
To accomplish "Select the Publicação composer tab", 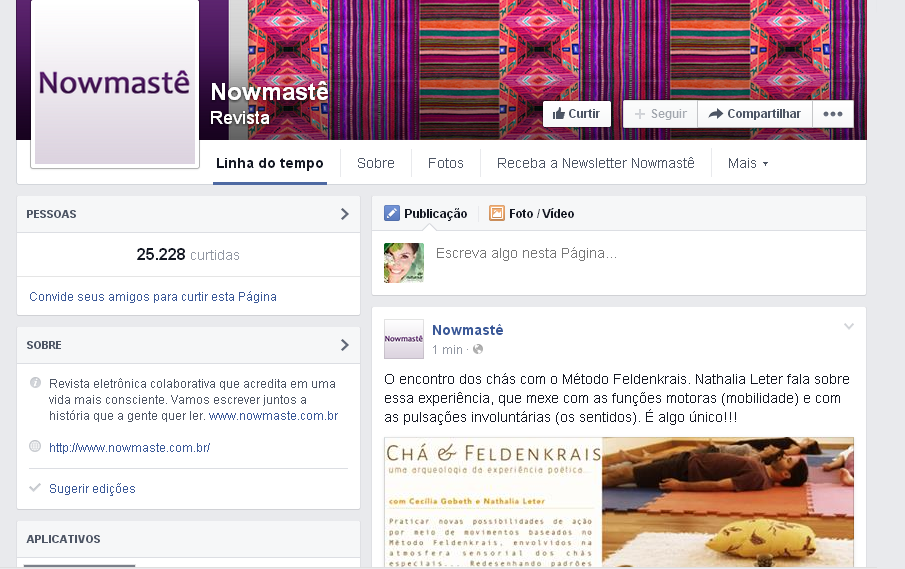I will pos(426,214).
